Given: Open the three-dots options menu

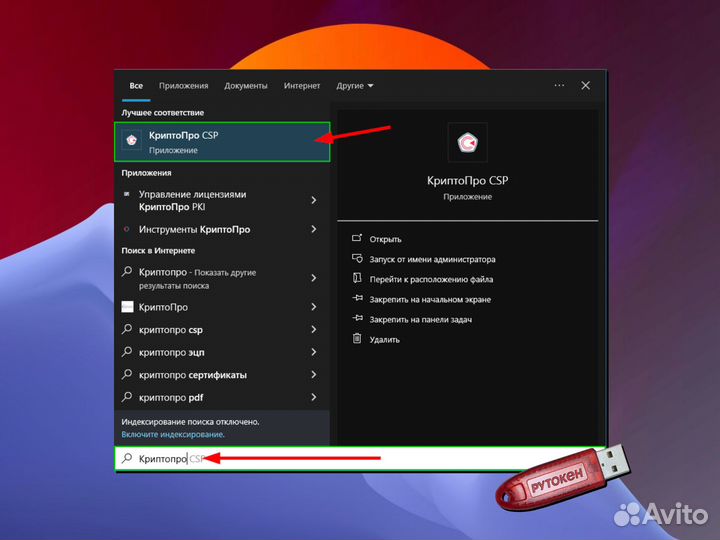Looking at the screenshot, I should 559,85.
